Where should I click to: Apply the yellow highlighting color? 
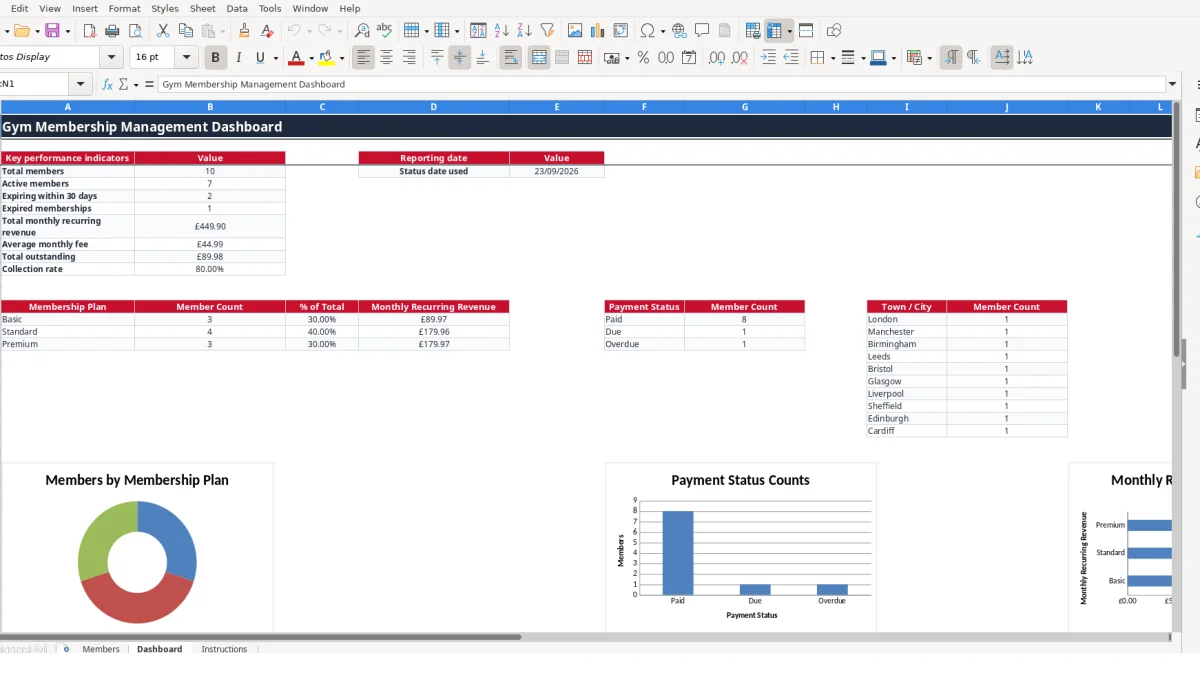pyautogui.click(x=326, y=58)
